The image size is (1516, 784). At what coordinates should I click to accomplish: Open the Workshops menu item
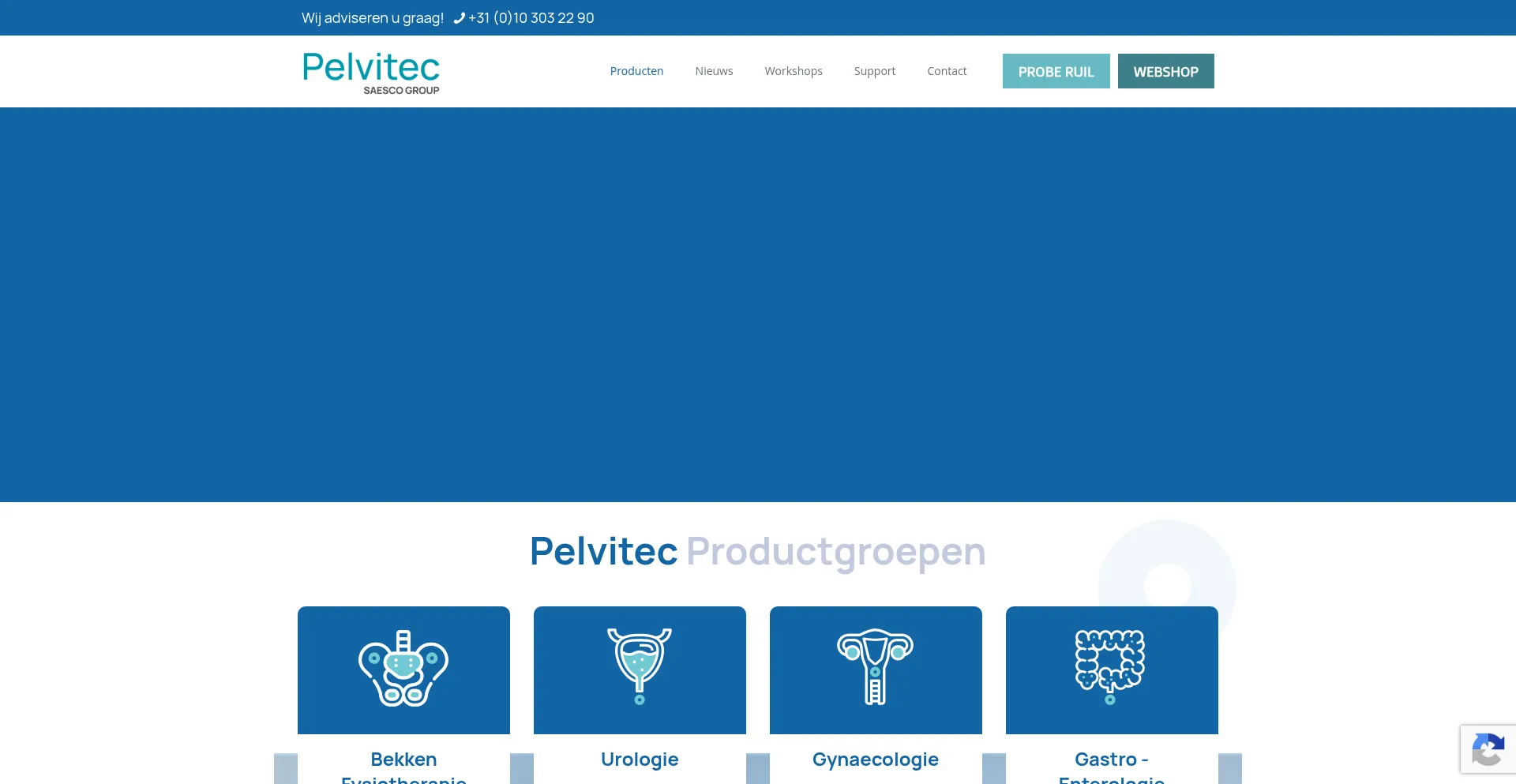794,71
